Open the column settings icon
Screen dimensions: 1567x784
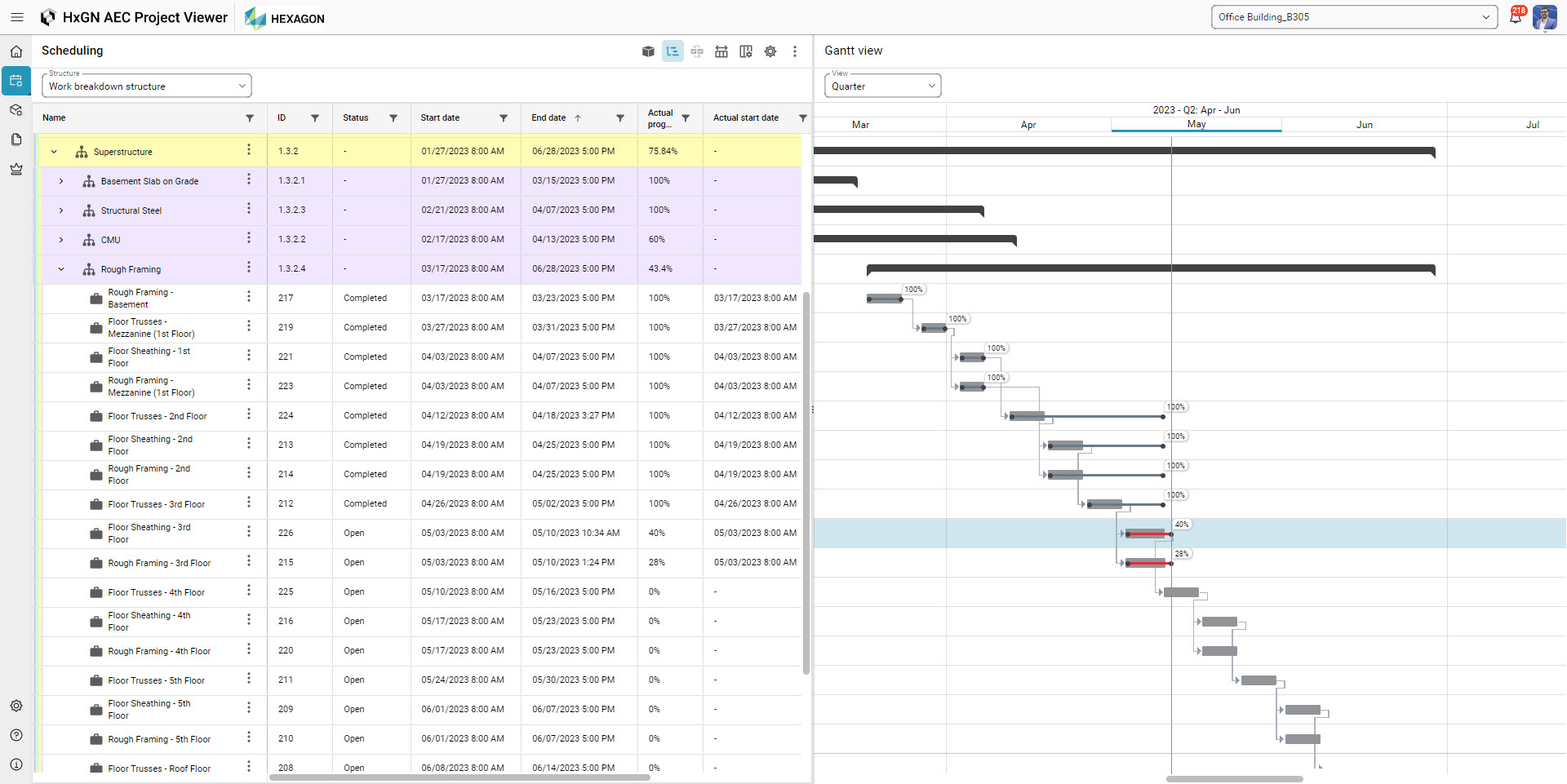coord(746,51)
